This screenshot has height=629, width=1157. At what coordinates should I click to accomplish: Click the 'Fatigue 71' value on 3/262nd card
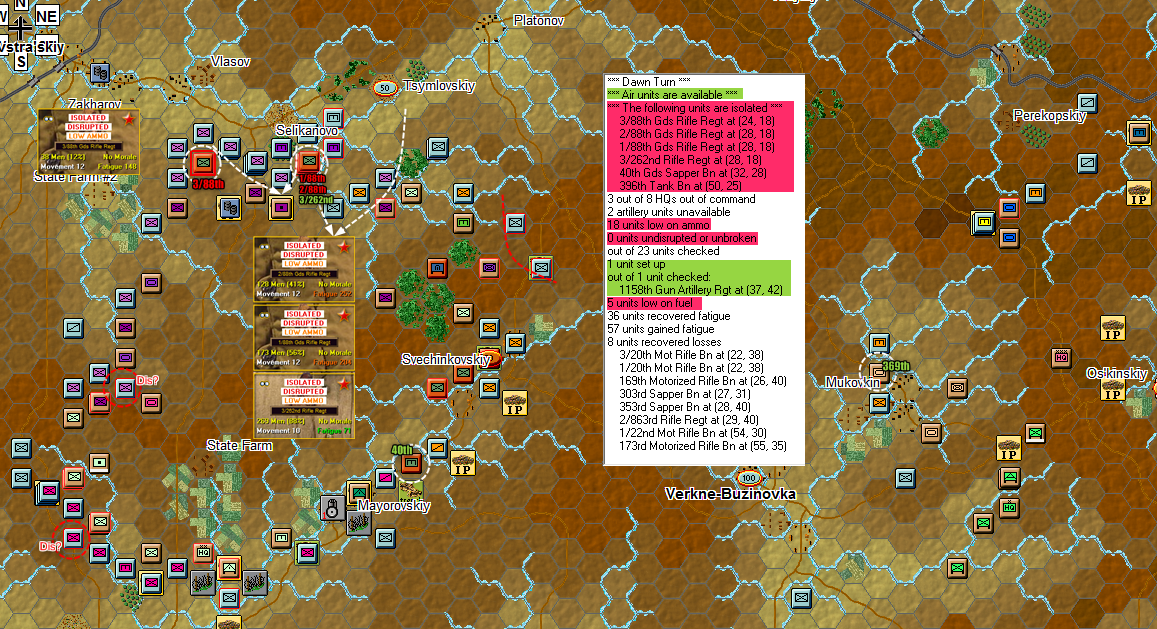tap(335, 430)
